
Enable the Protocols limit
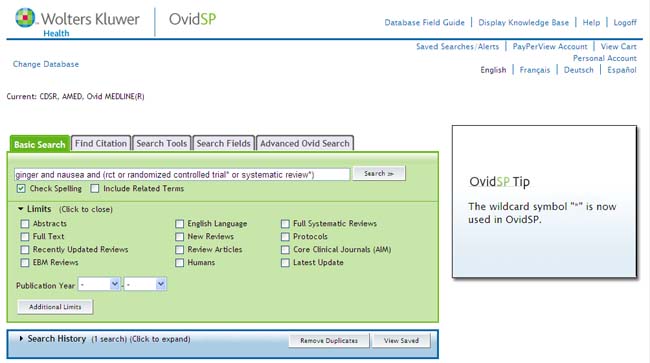(x=285, y=237)
